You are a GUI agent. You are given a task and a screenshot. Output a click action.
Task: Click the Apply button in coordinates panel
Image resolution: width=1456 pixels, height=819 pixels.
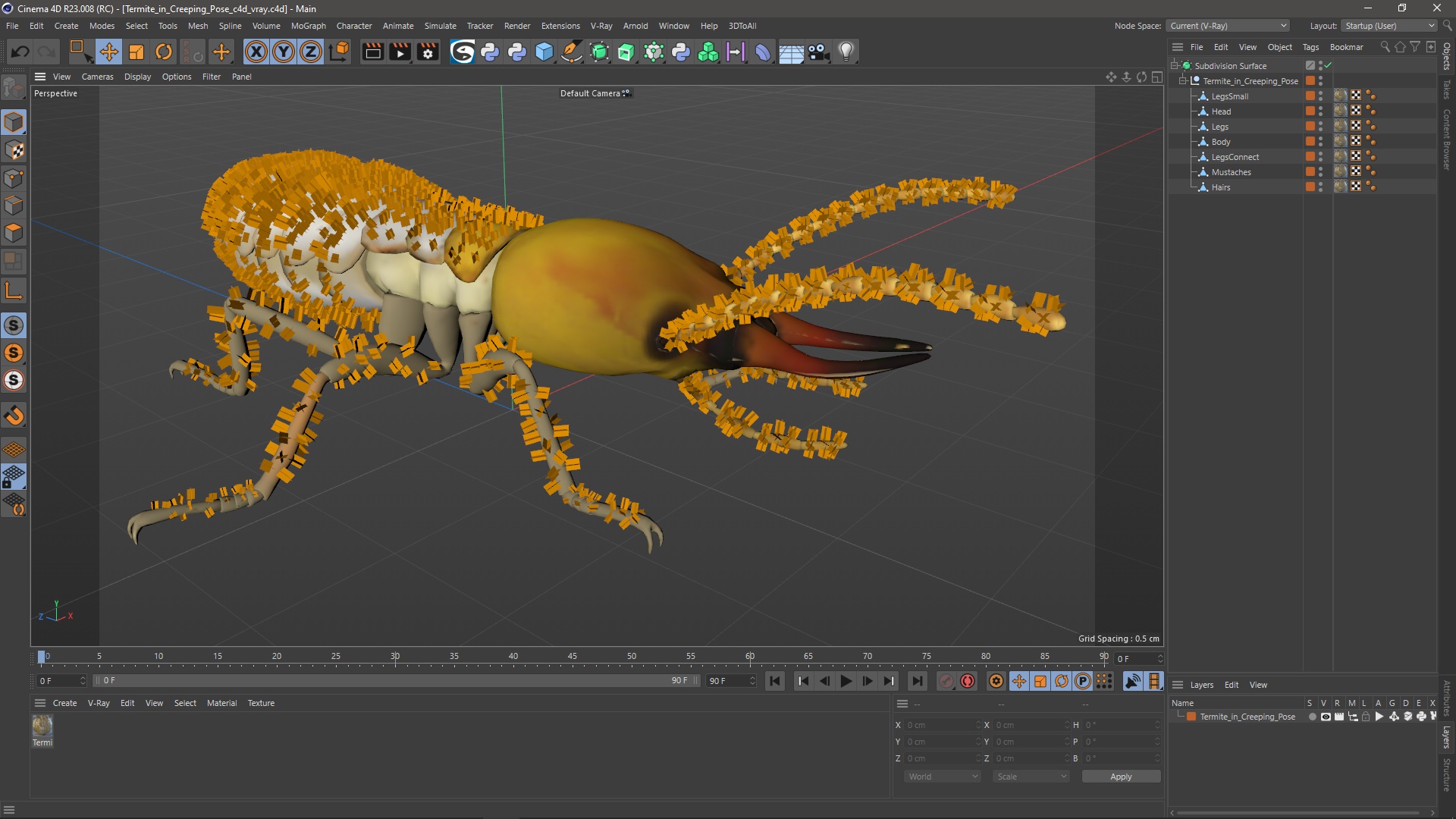(1120, 776)
